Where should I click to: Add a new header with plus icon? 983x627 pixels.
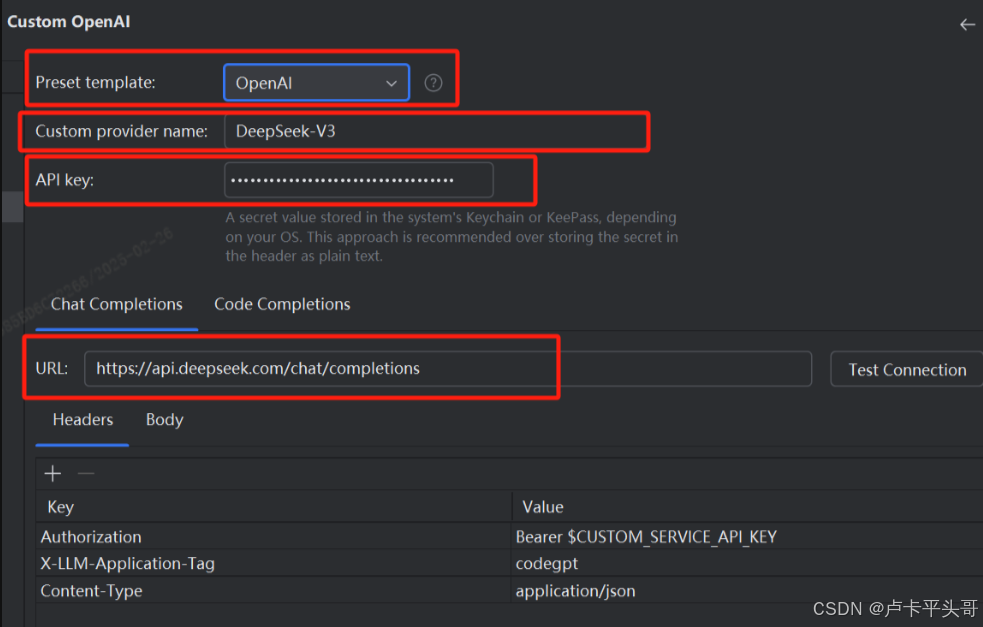(53, 473)
